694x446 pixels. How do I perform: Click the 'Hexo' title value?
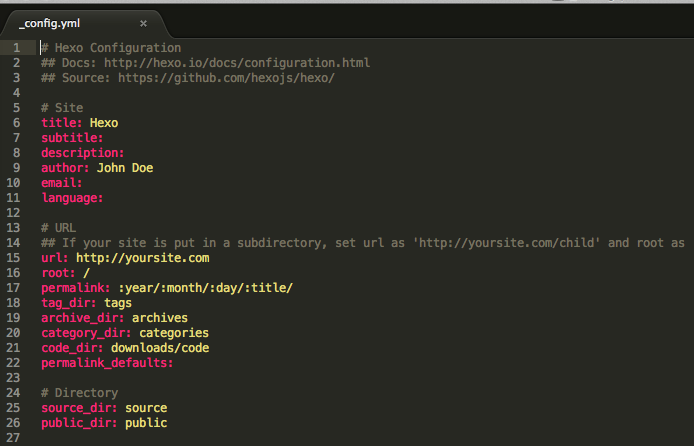(104, 123)
